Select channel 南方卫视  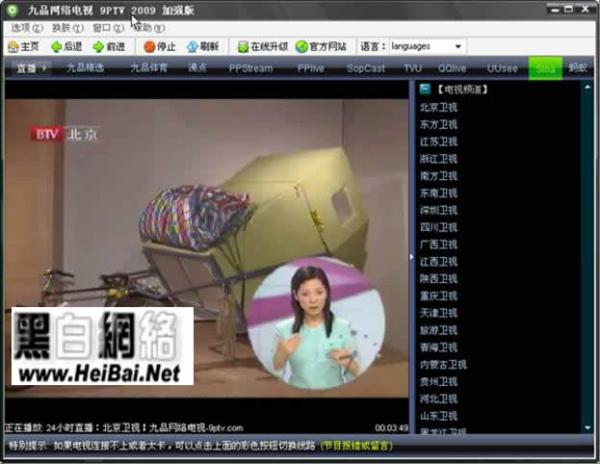click(438, 176)
